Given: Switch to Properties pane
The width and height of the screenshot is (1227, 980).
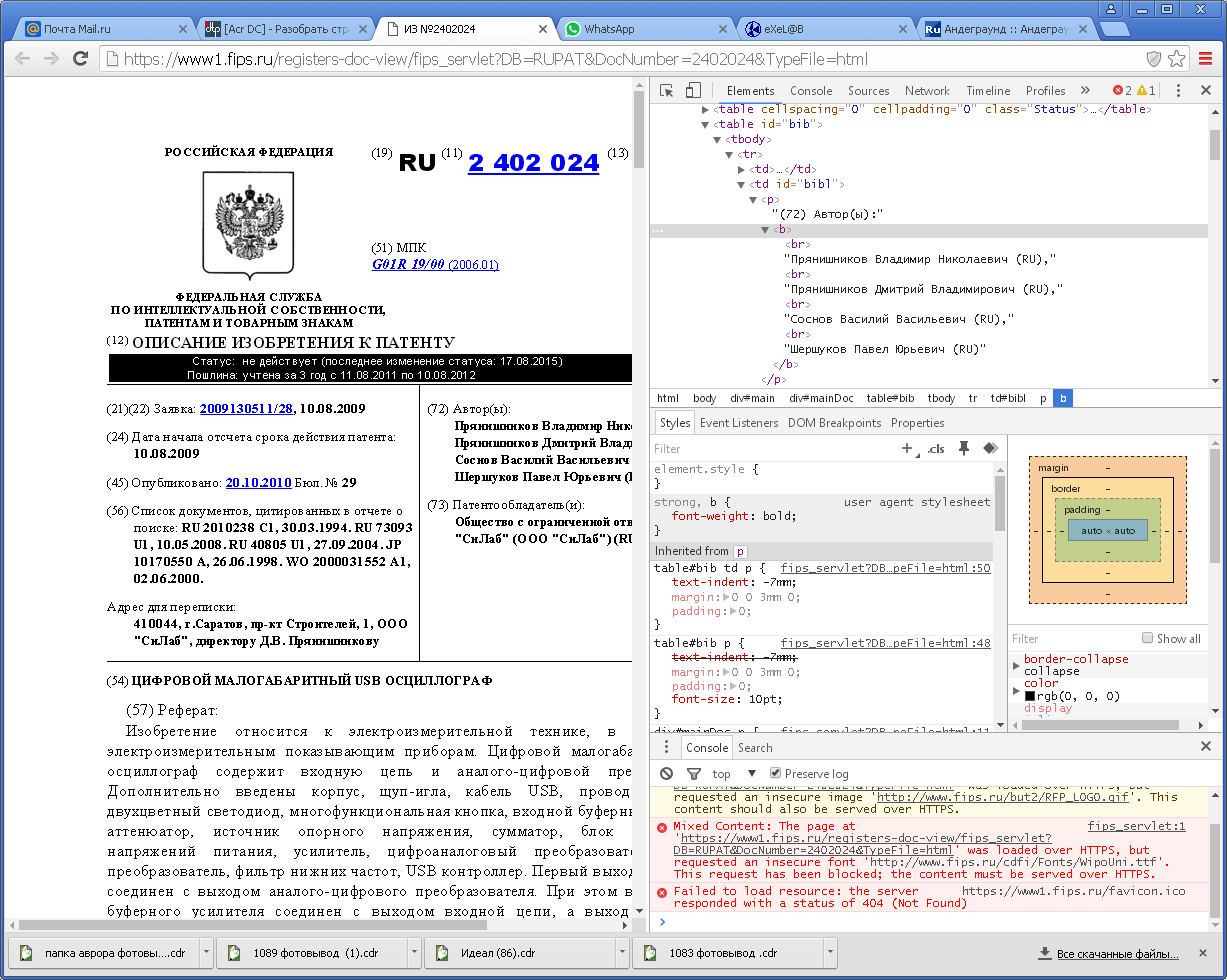Looking at the screenshot, I should 917,423.
